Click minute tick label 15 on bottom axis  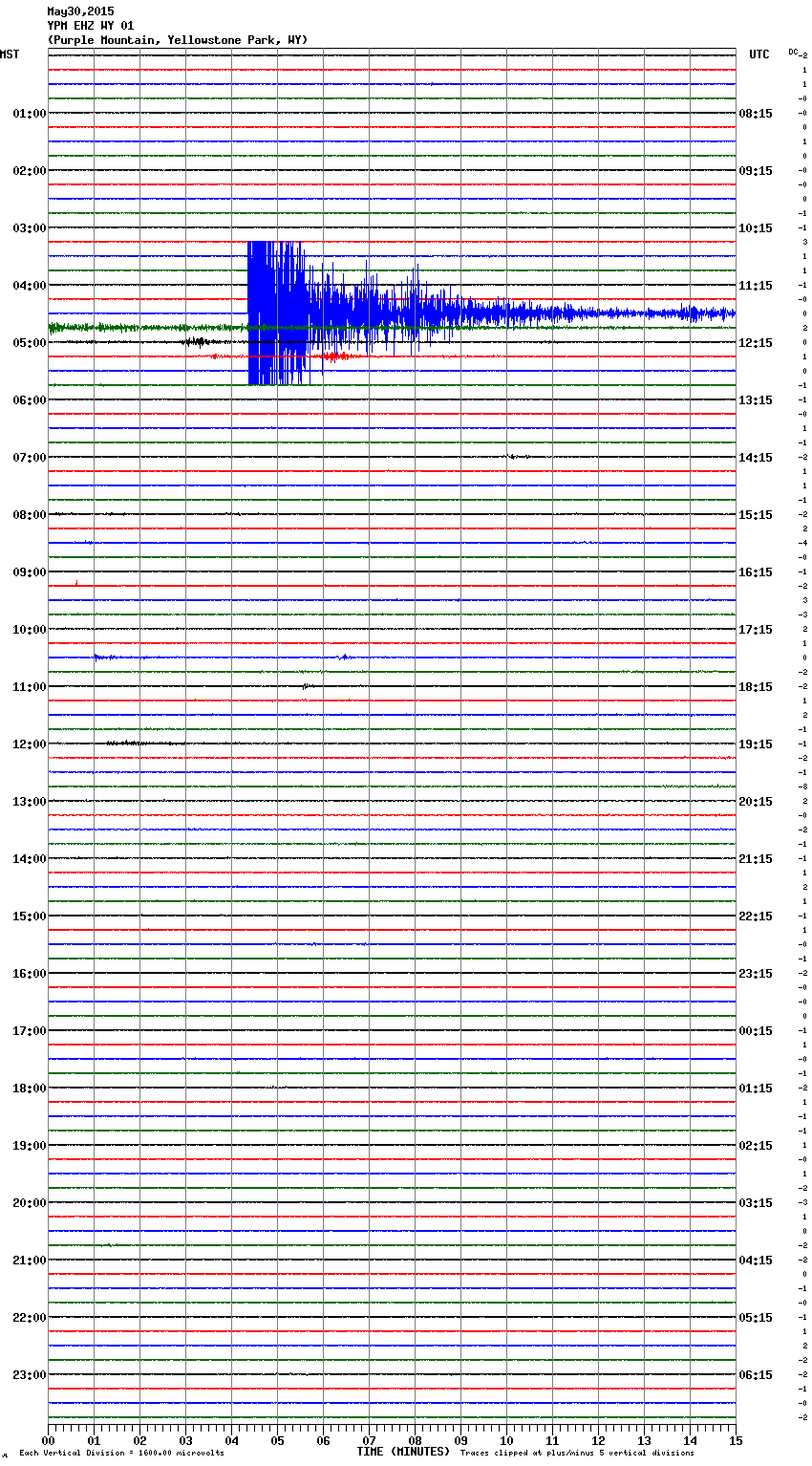point(736,1440)
